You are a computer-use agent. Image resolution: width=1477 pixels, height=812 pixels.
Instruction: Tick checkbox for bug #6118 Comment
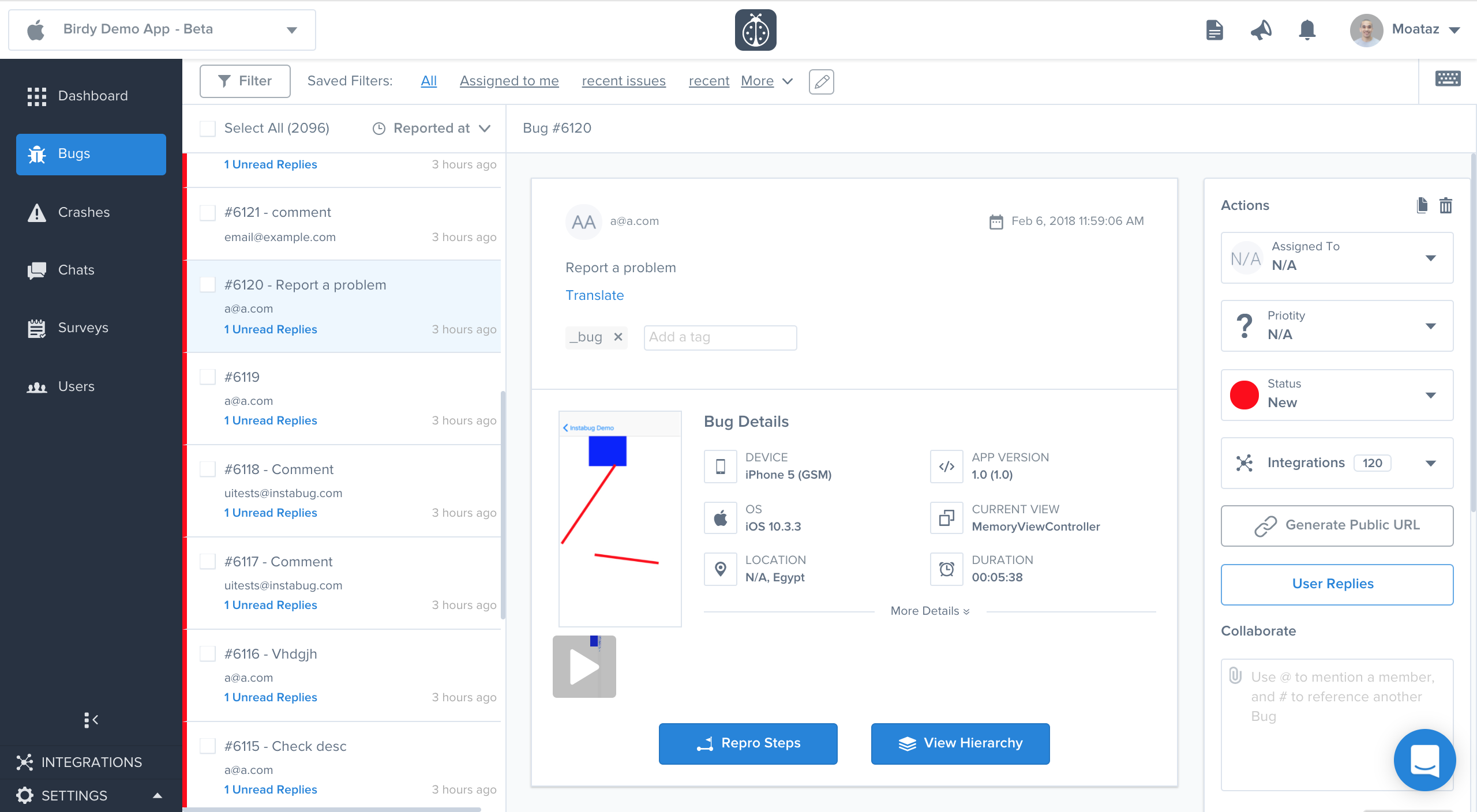pyautogui.click(x=208, y=469)
